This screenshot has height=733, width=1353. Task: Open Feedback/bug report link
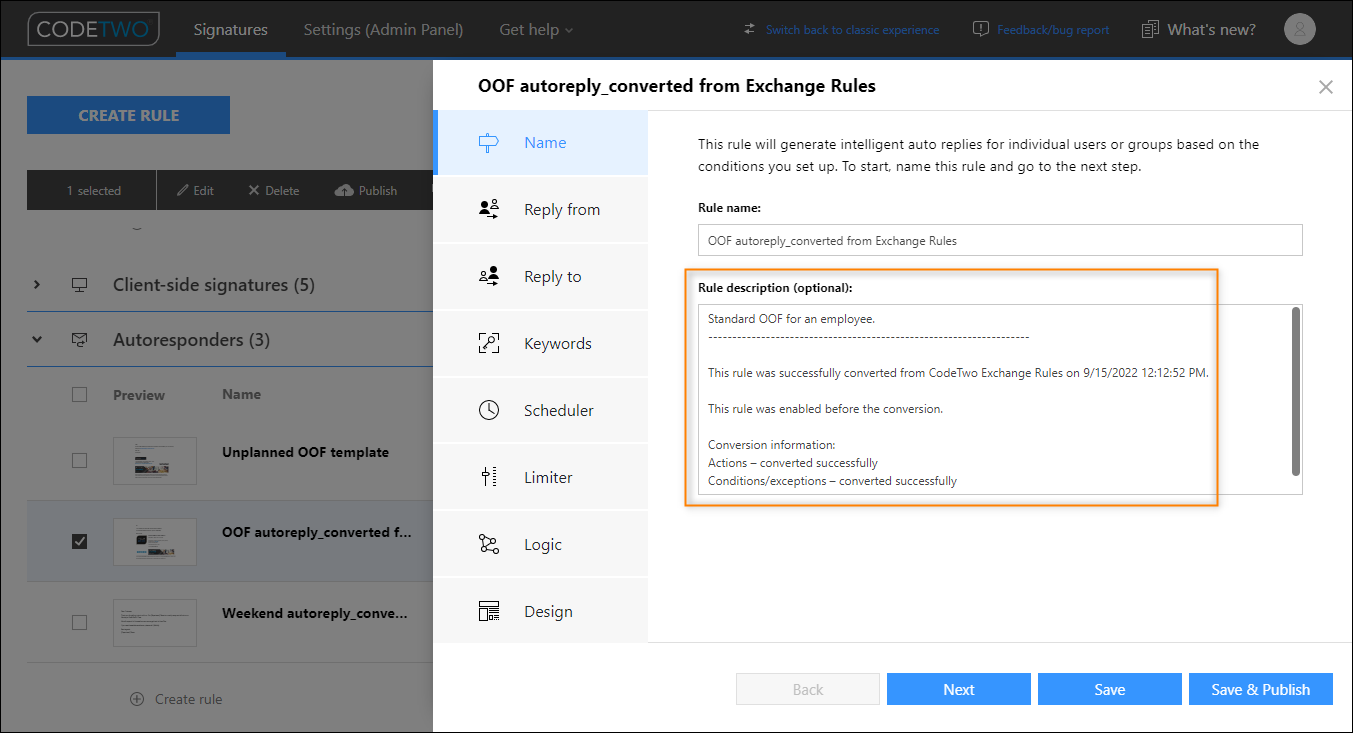[1053, 30]
